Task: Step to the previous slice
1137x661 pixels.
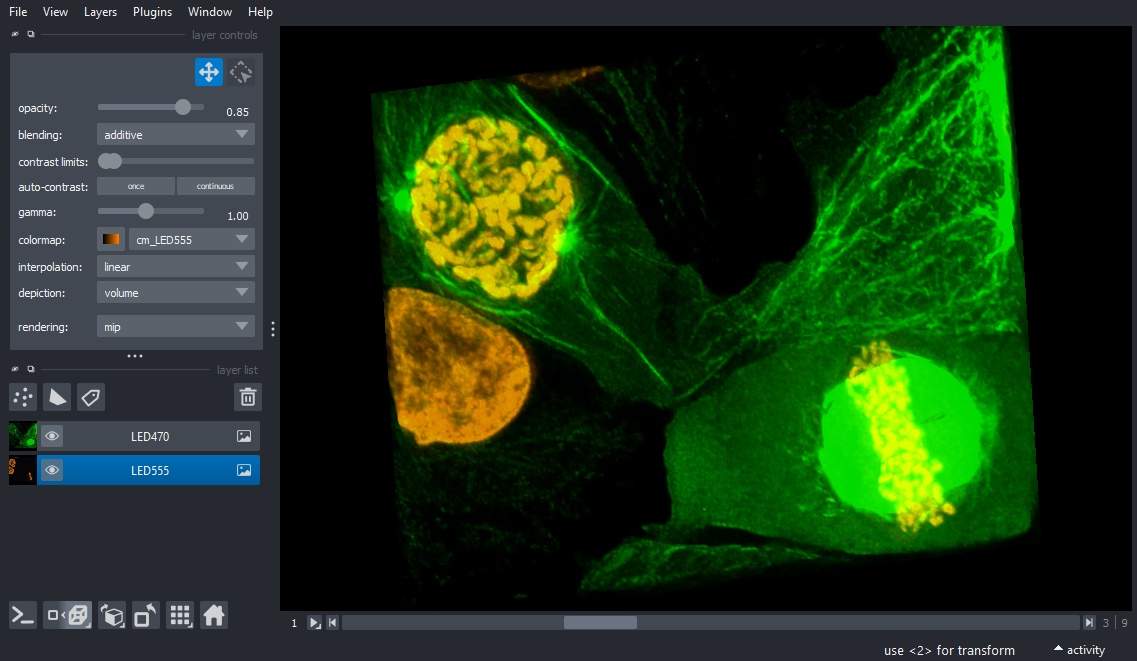Action: click(332, 623)
